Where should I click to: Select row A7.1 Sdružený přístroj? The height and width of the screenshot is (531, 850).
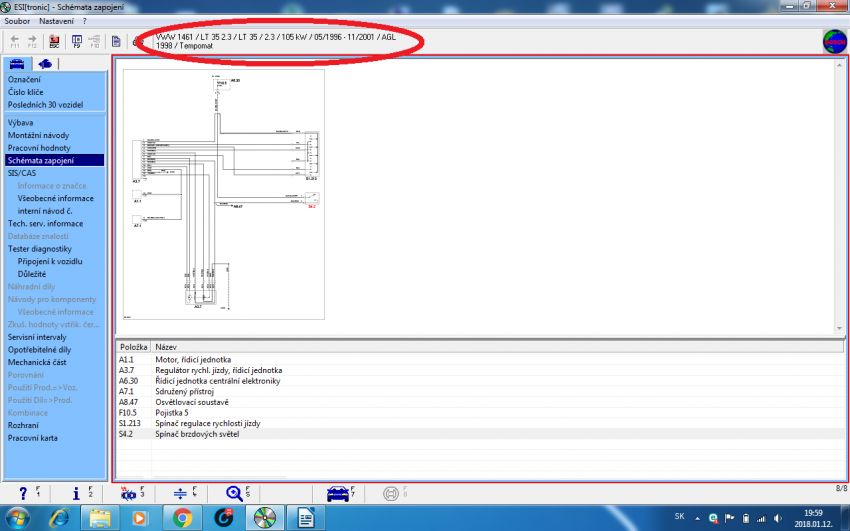pos(481,391)
